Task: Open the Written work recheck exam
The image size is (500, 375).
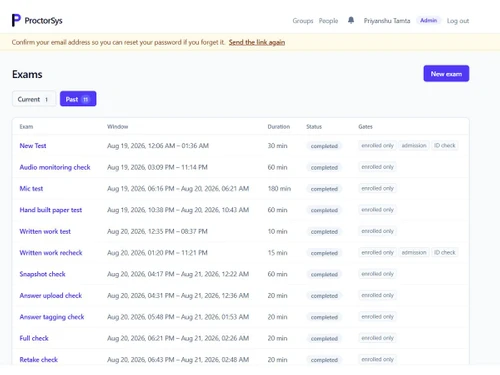Action: click(x=51, y=253)
